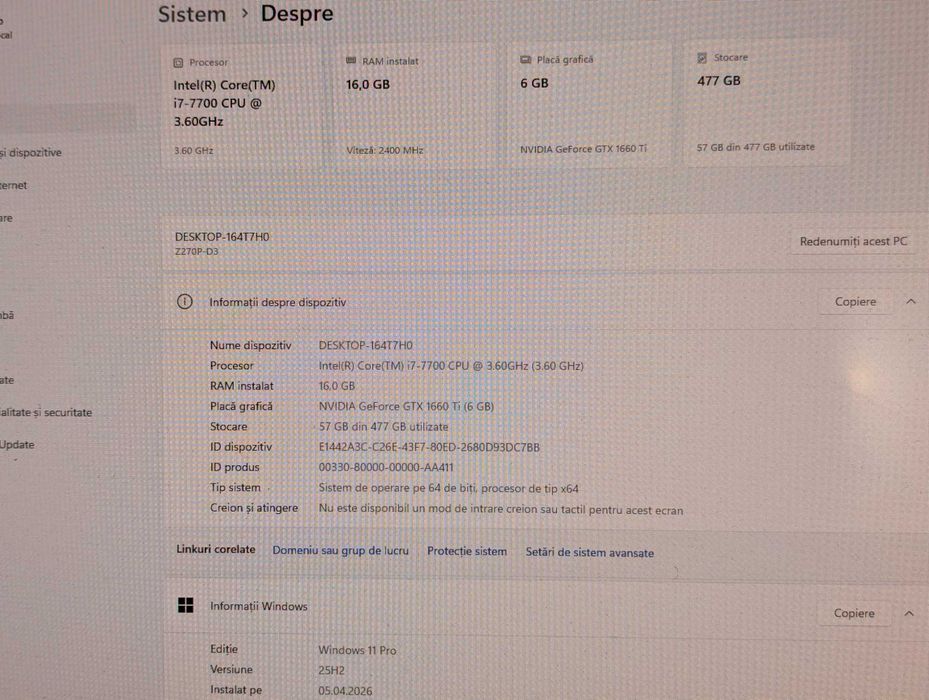This screenshot has width=929, height=700.
Task: Click the Z270P-D3 model text
Action: (197, 251)
